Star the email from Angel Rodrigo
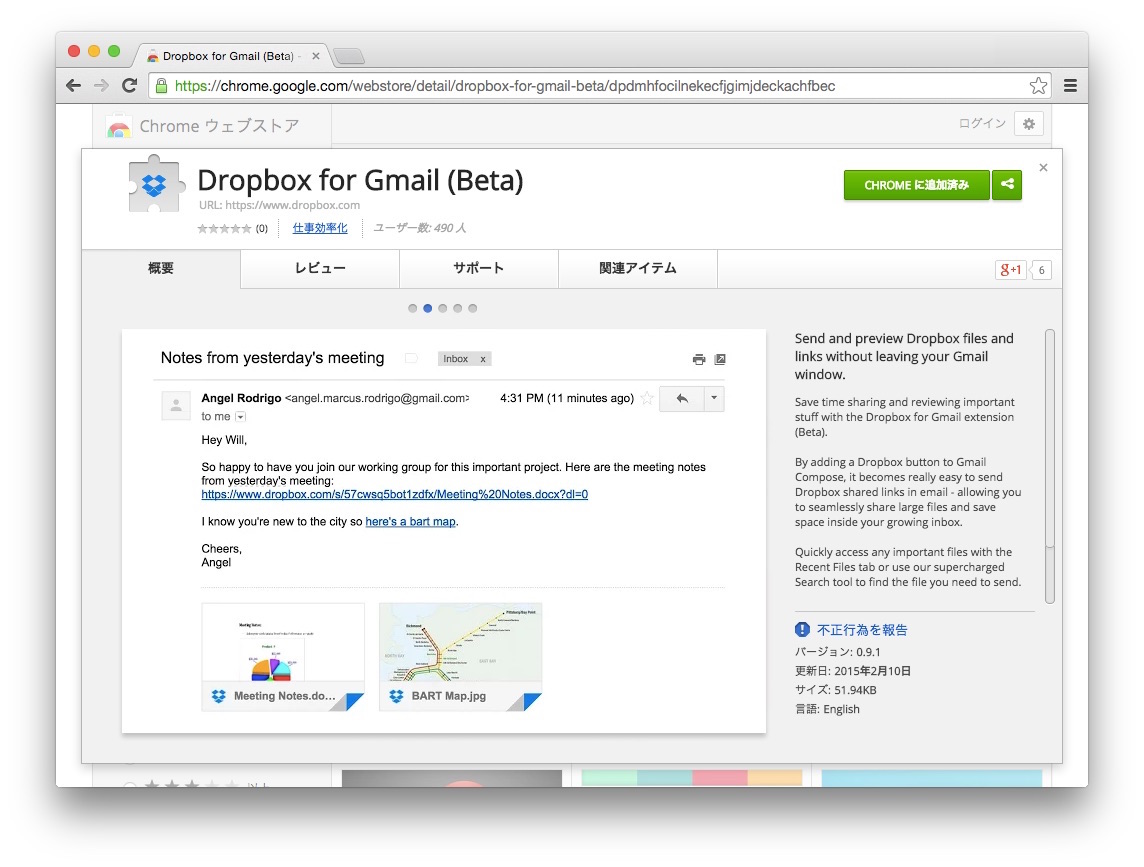The image size is (1144, 867). coord(646,398)
